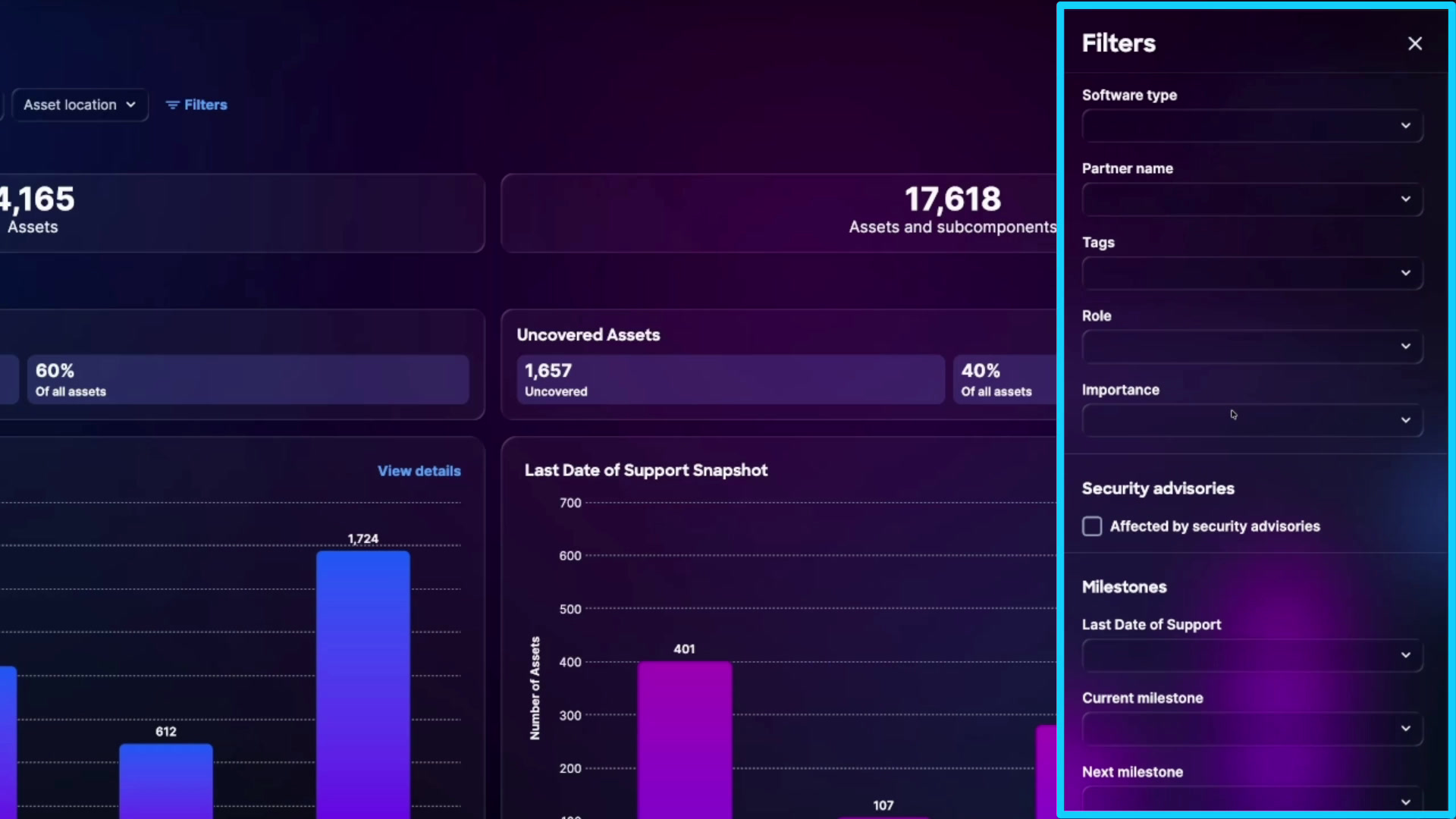Click the Filters link in toolbar
This screenshot has height=819, width=1456.
click(x=196, y=105)
